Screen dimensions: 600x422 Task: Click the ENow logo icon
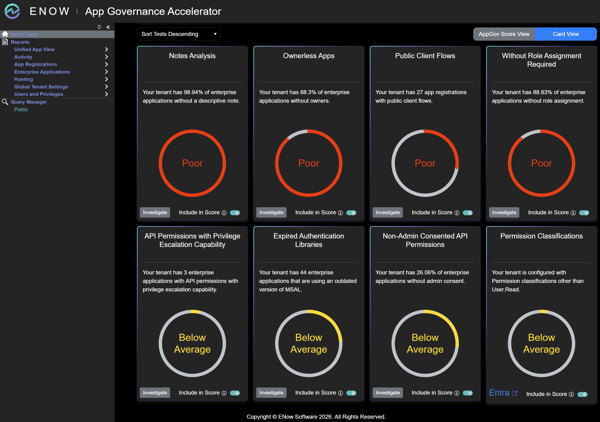point(12,11)
